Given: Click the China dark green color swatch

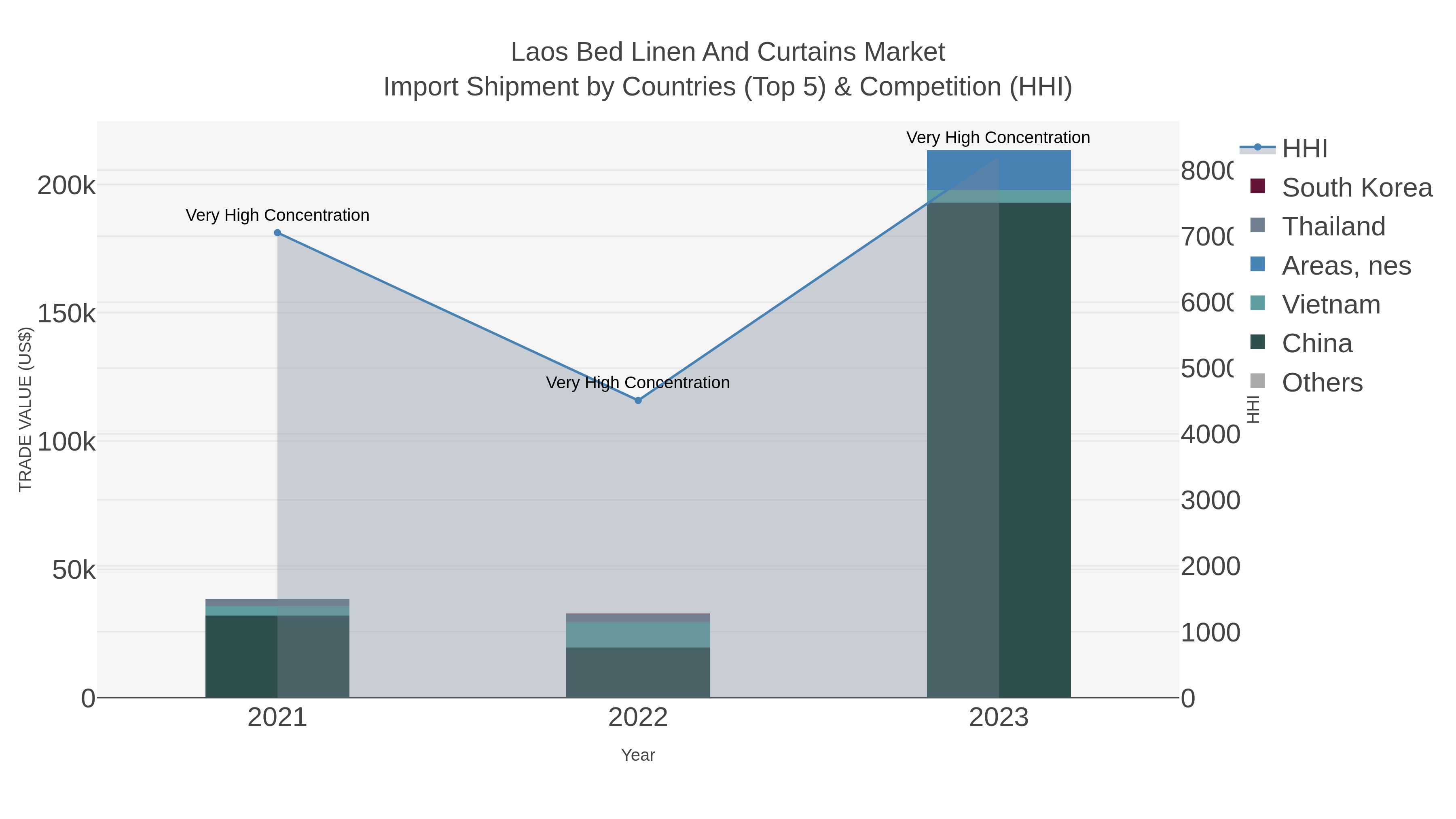Looking at the screenshot, I should click(x=1257, y=342).
